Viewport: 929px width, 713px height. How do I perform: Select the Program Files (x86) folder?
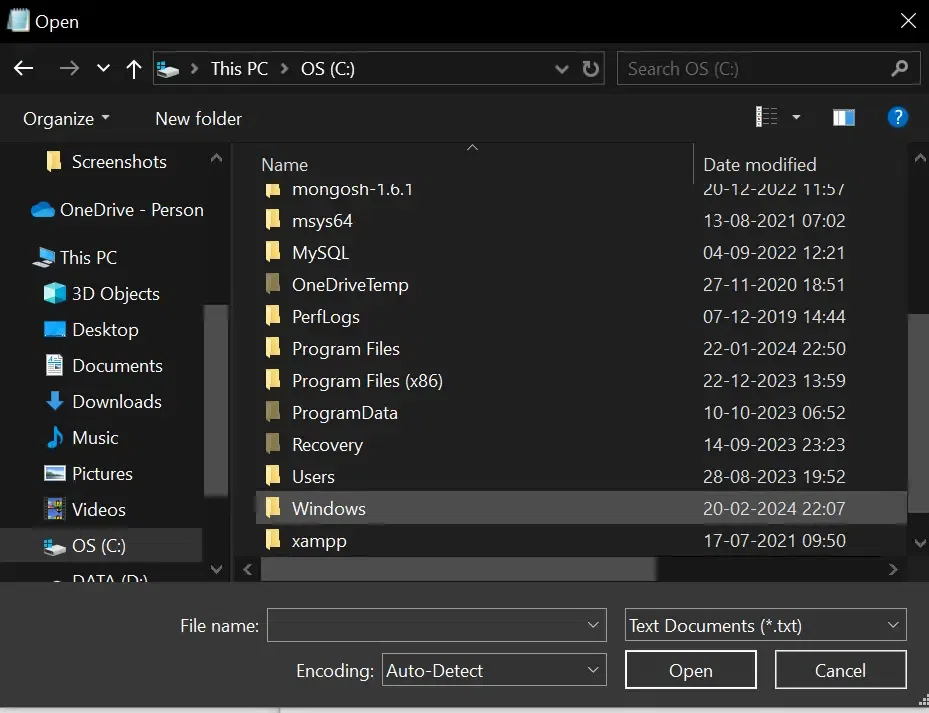pos(367,381)
